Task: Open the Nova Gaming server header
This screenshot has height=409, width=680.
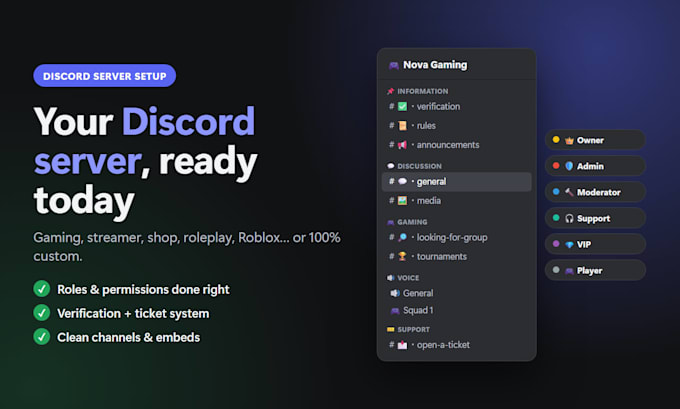Action: pos(456,65)
